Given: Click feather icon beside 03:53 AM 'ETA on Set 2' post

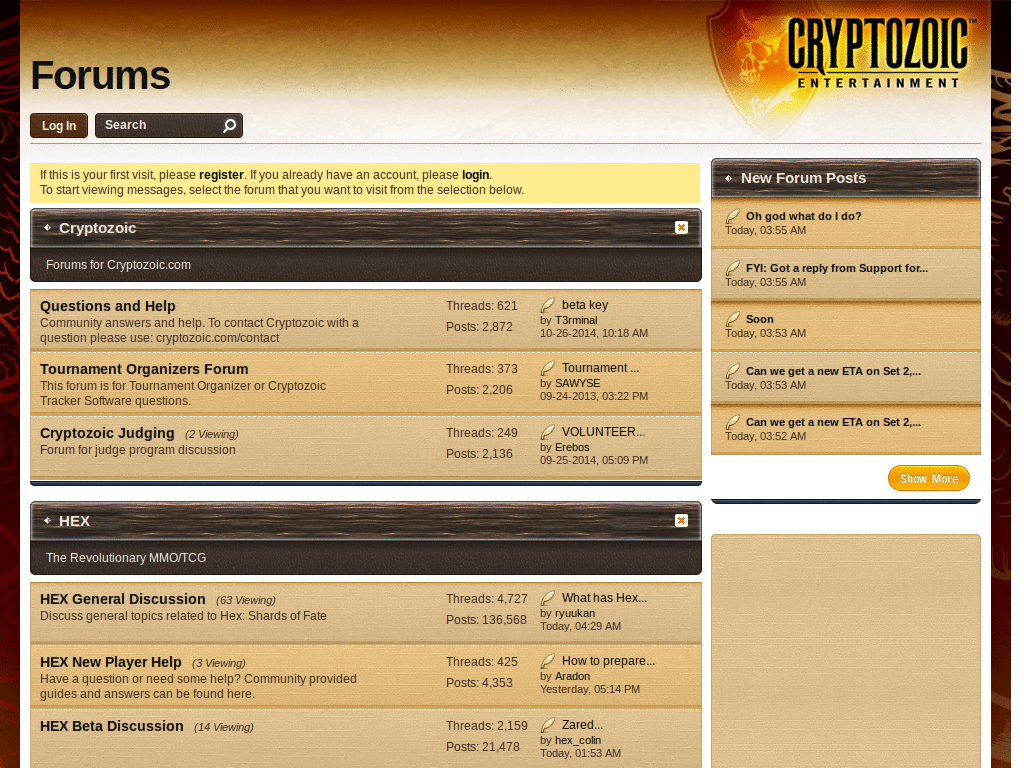Looking at the screenshot, I should (733, 371).
